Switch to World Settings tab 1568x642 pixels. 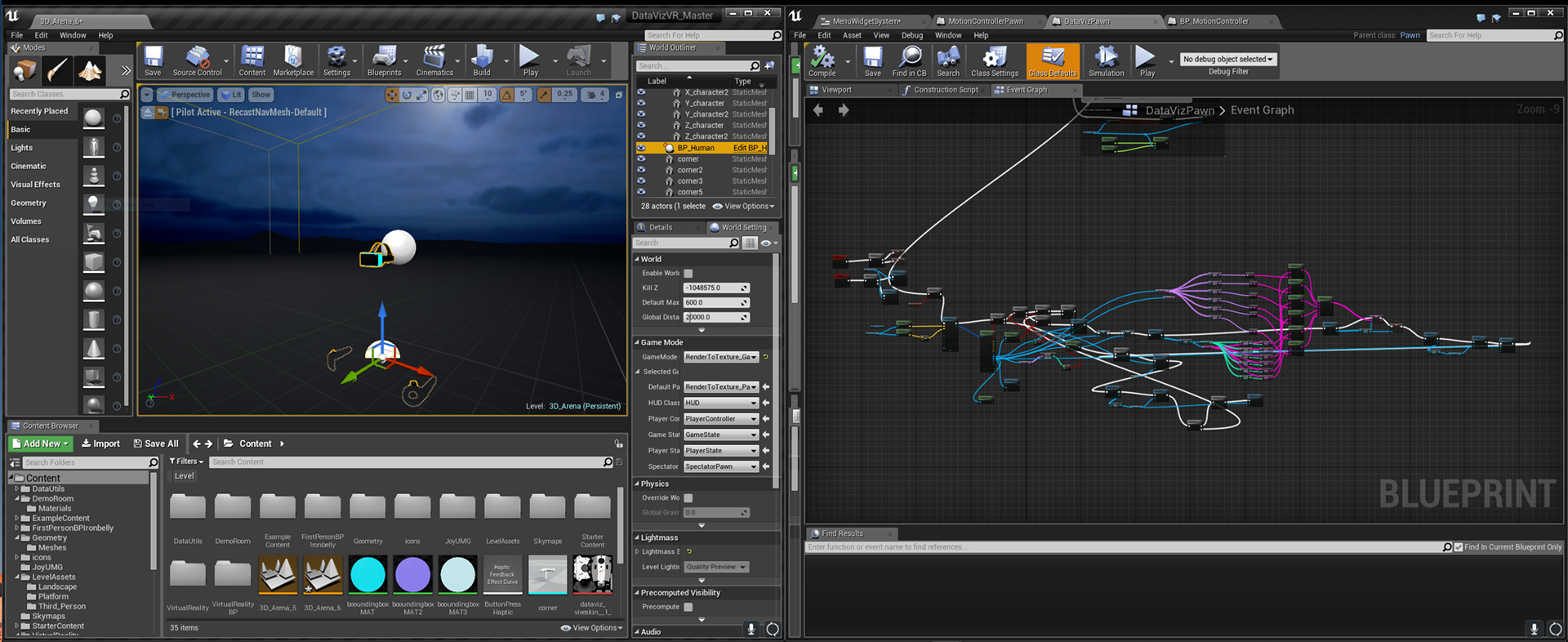(744, 228)
